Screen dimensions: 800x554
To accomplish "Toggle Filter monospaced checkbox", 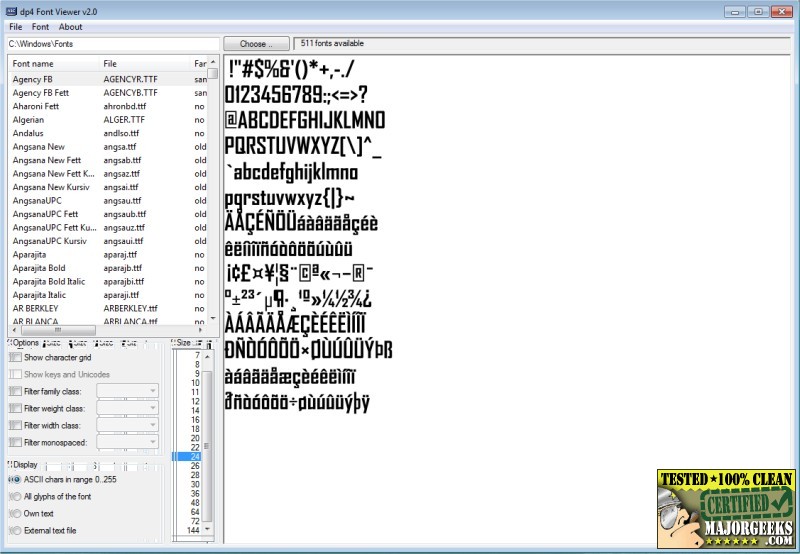I will [15, 442].
